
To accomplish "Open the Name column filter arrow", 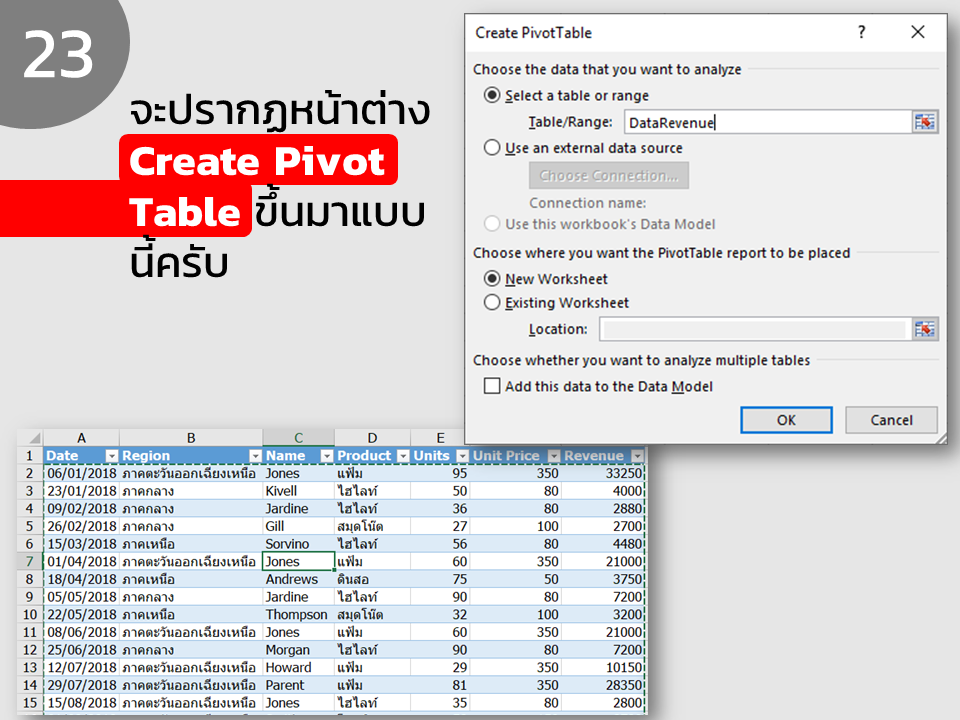I will [x=327, y=456].
